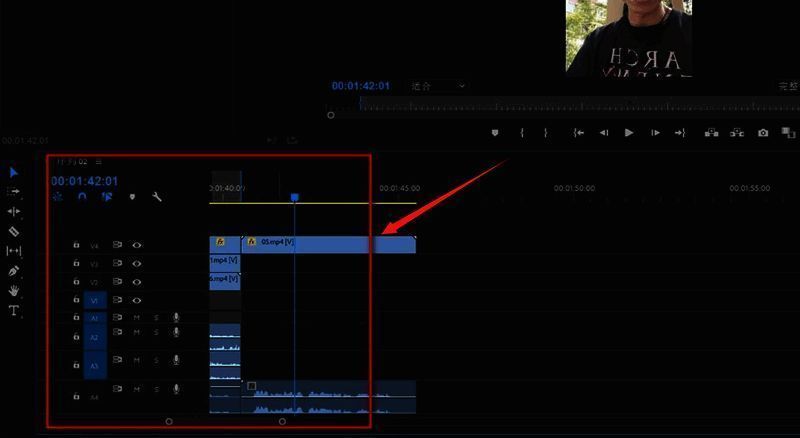Select the 6.mp4 [V] clip on V2

pyautogui.click(x=224, y=281)
